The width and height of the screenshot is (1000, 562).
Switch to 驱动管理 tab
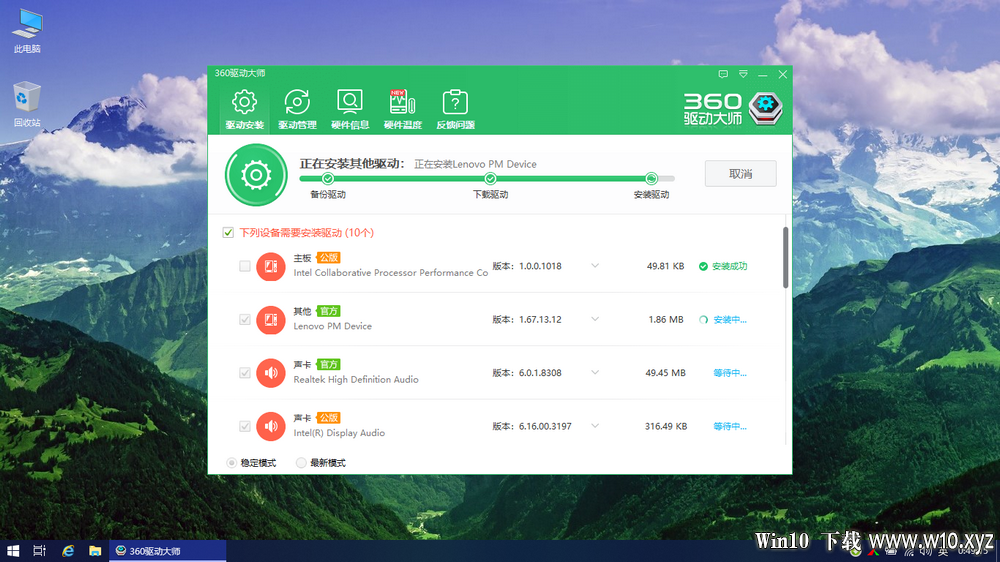pos(297,110)
